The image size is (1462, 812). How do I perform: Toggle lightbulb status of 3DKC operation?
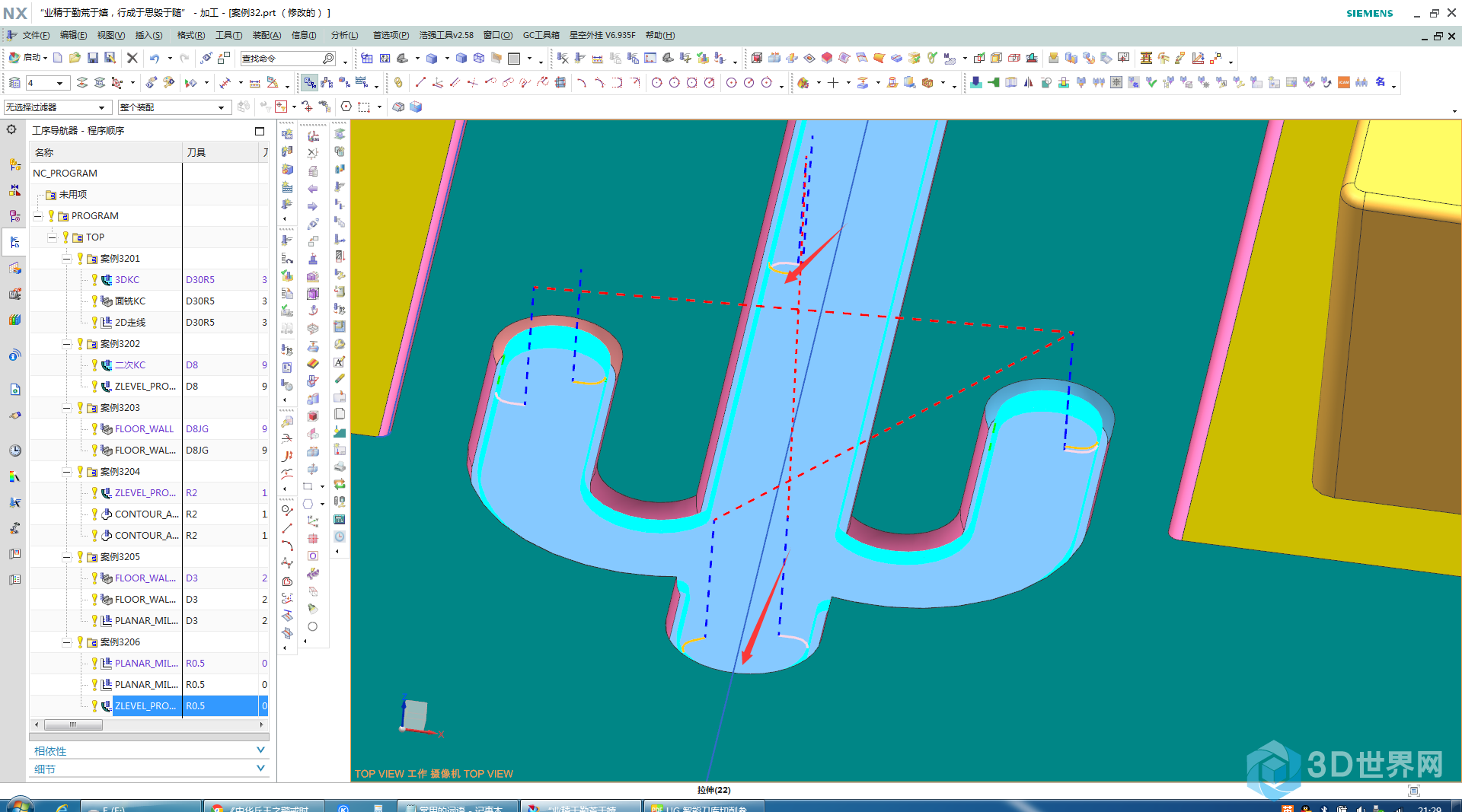point(94,279)
